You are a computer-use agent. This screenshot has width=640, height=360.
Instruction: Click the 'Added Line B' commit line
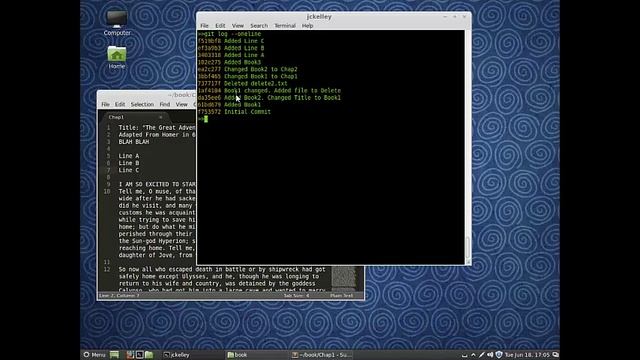coord(231,48)
